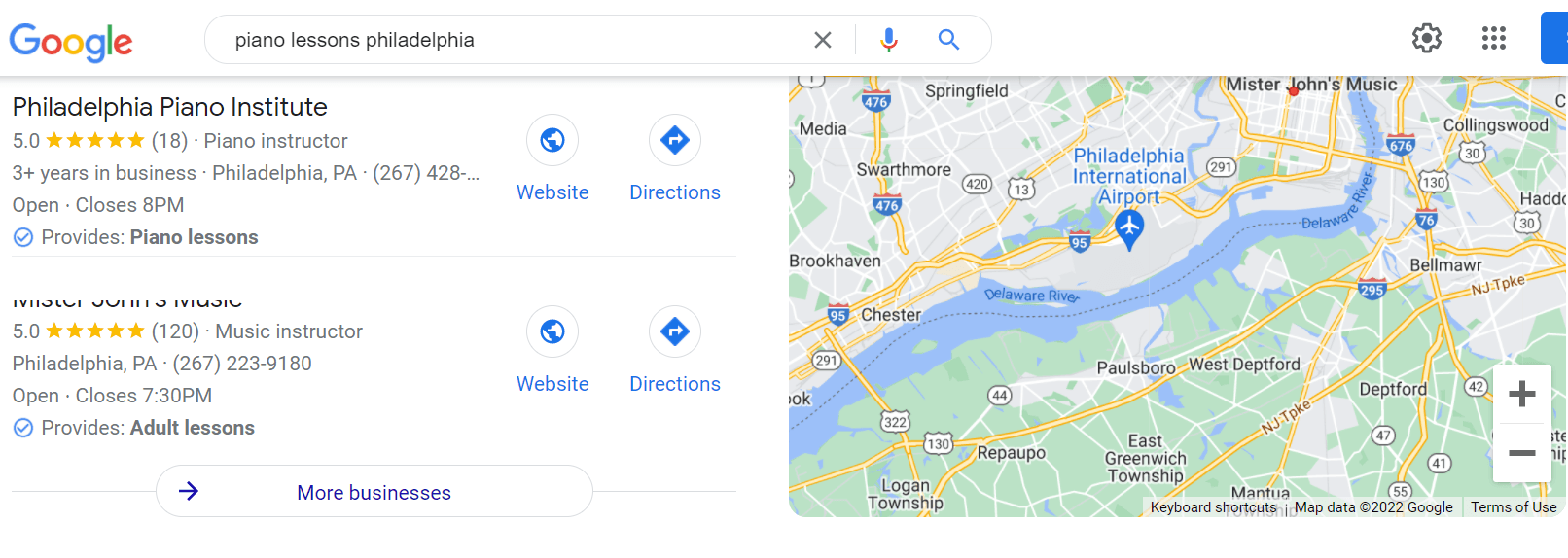The image size is (1568, 558).
Task: Get directions to Philadelphia Piano Institute icon
Action: tap(675, 141)
